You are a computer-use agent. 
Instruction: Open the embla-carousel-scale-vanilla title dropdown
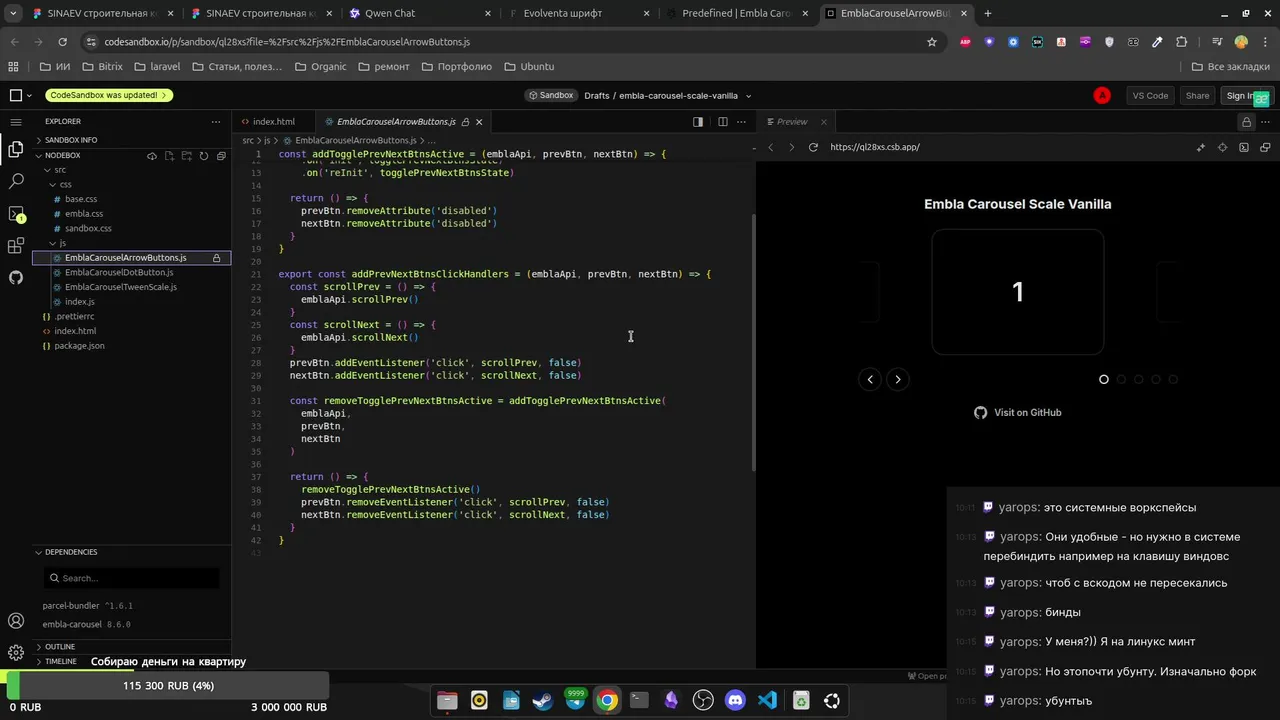(x=748, y=96)
